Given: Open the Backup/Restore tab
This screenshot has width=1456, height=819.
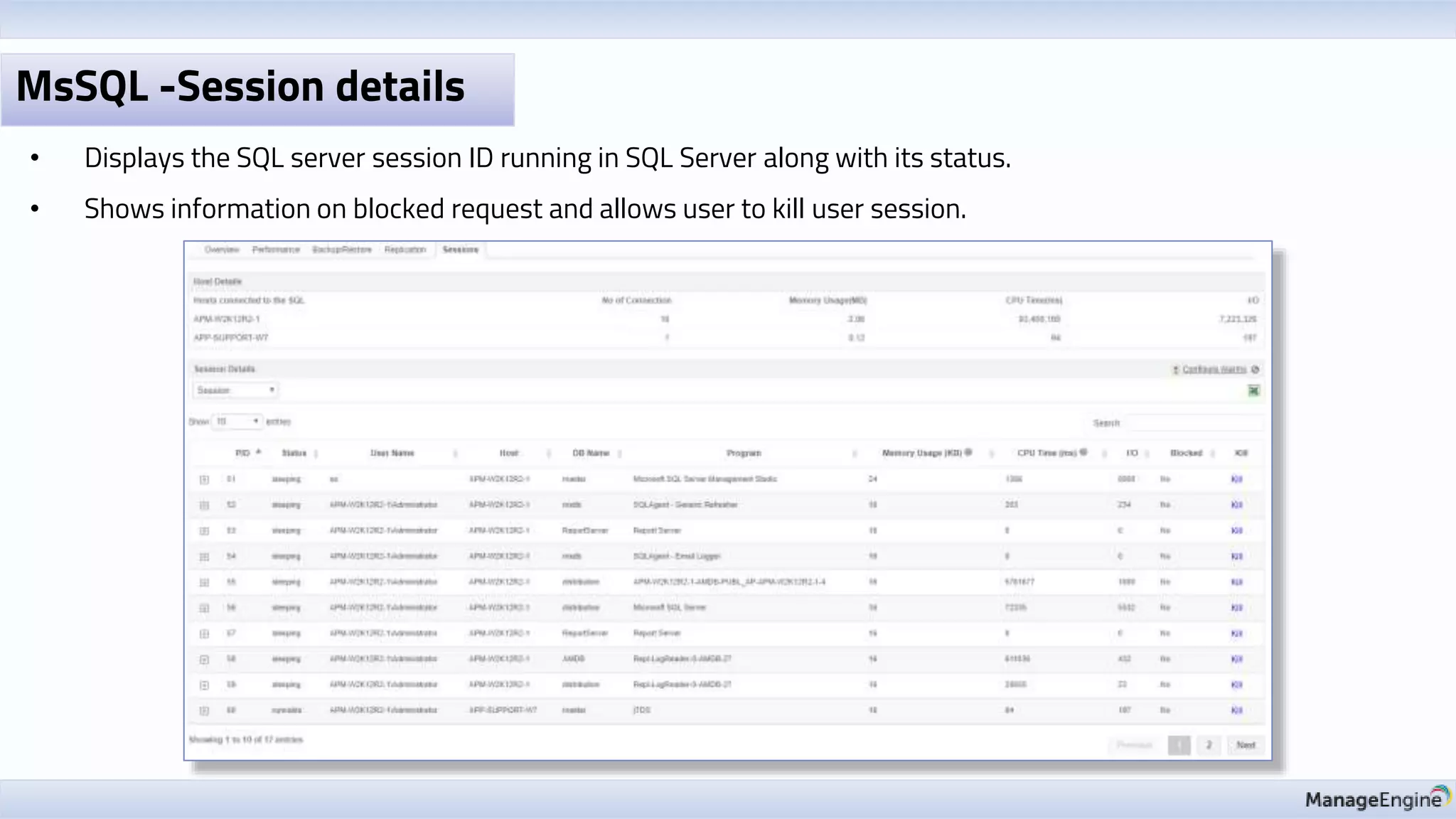Looking at the screenshot, I should (x=342, y=250).
